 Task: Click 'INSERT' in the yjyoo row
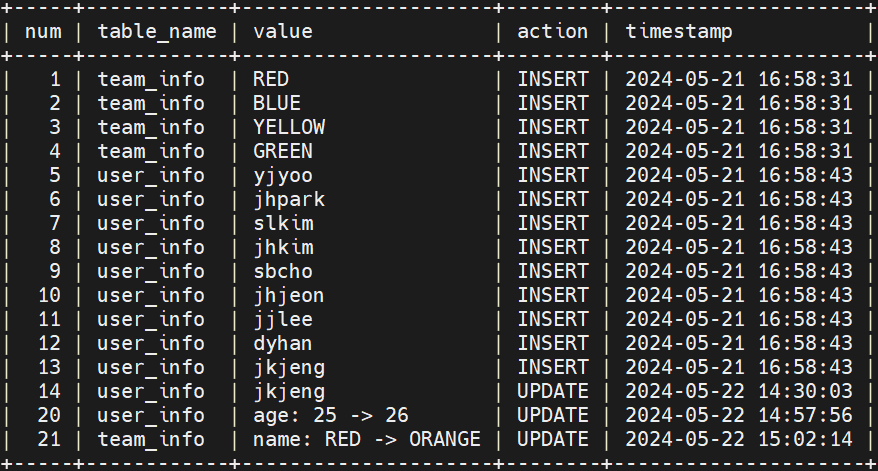(553, 175)
